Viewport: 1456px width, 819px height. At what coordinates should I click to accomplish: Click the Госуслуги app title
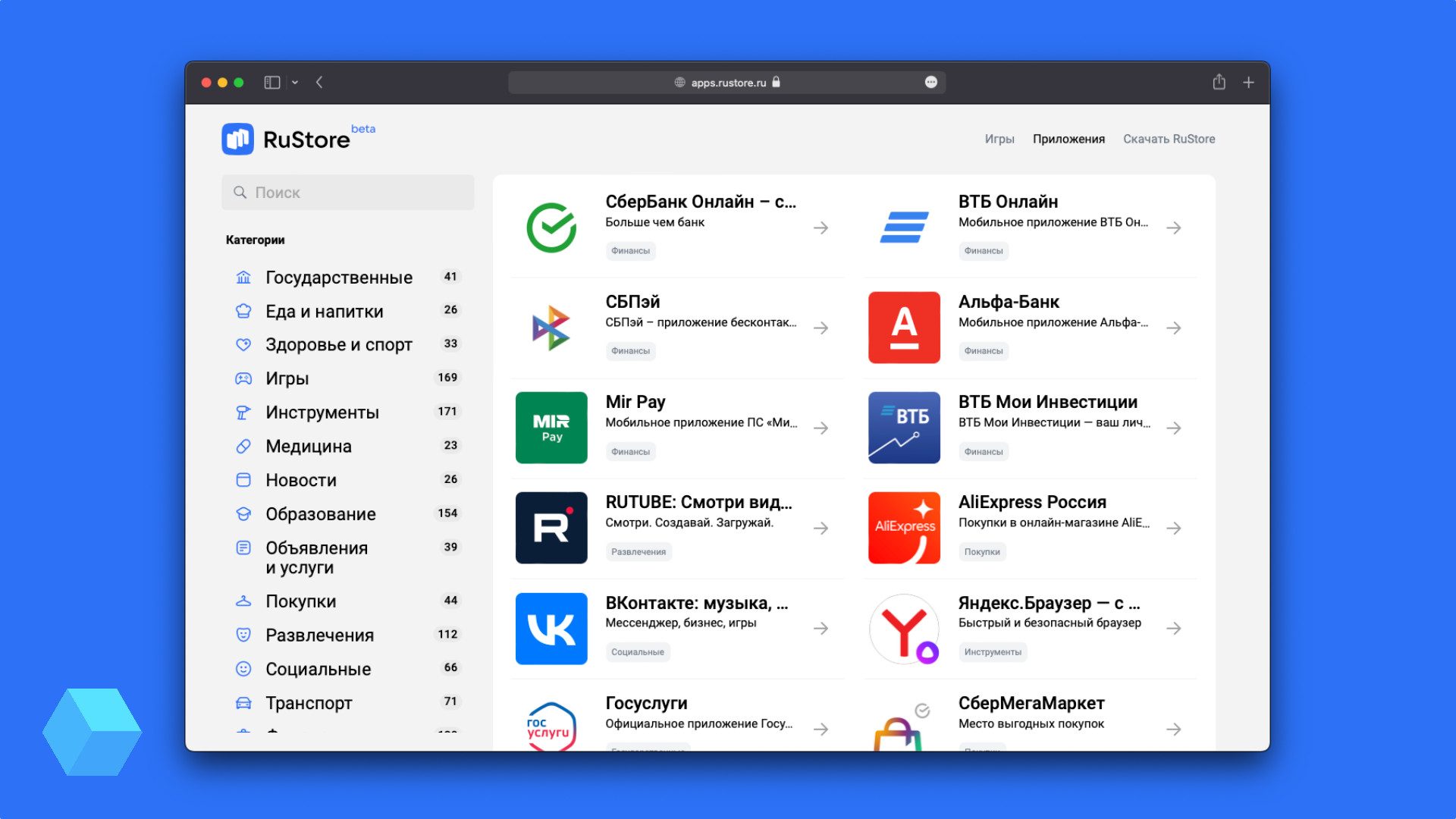(x=646, y=703)
